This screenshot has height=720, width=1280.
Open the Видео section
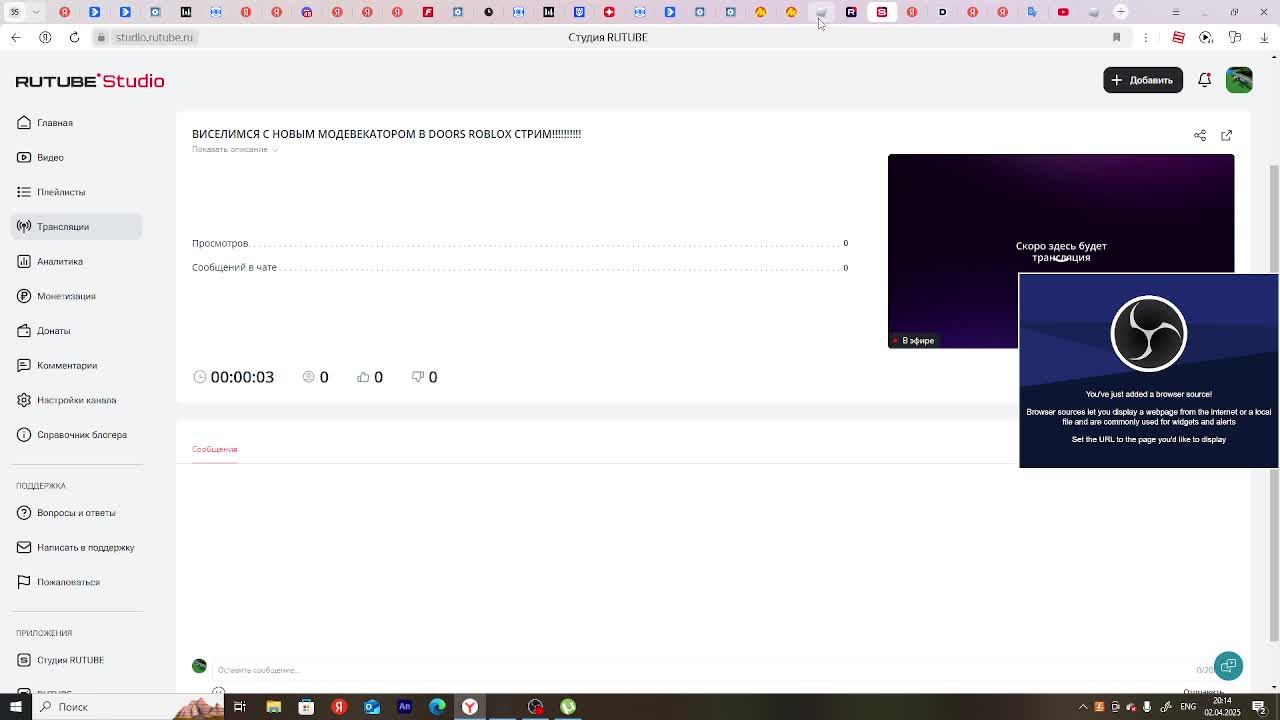pos(50,157)
